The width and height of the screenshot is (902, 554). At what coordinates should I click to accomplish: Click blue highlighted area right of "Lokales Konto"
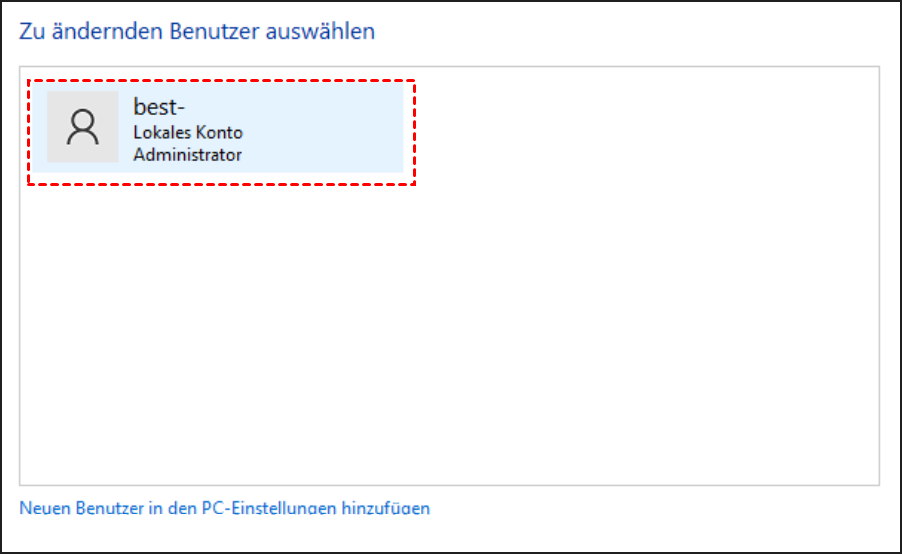pyautogui.click(x=320, y=132)
